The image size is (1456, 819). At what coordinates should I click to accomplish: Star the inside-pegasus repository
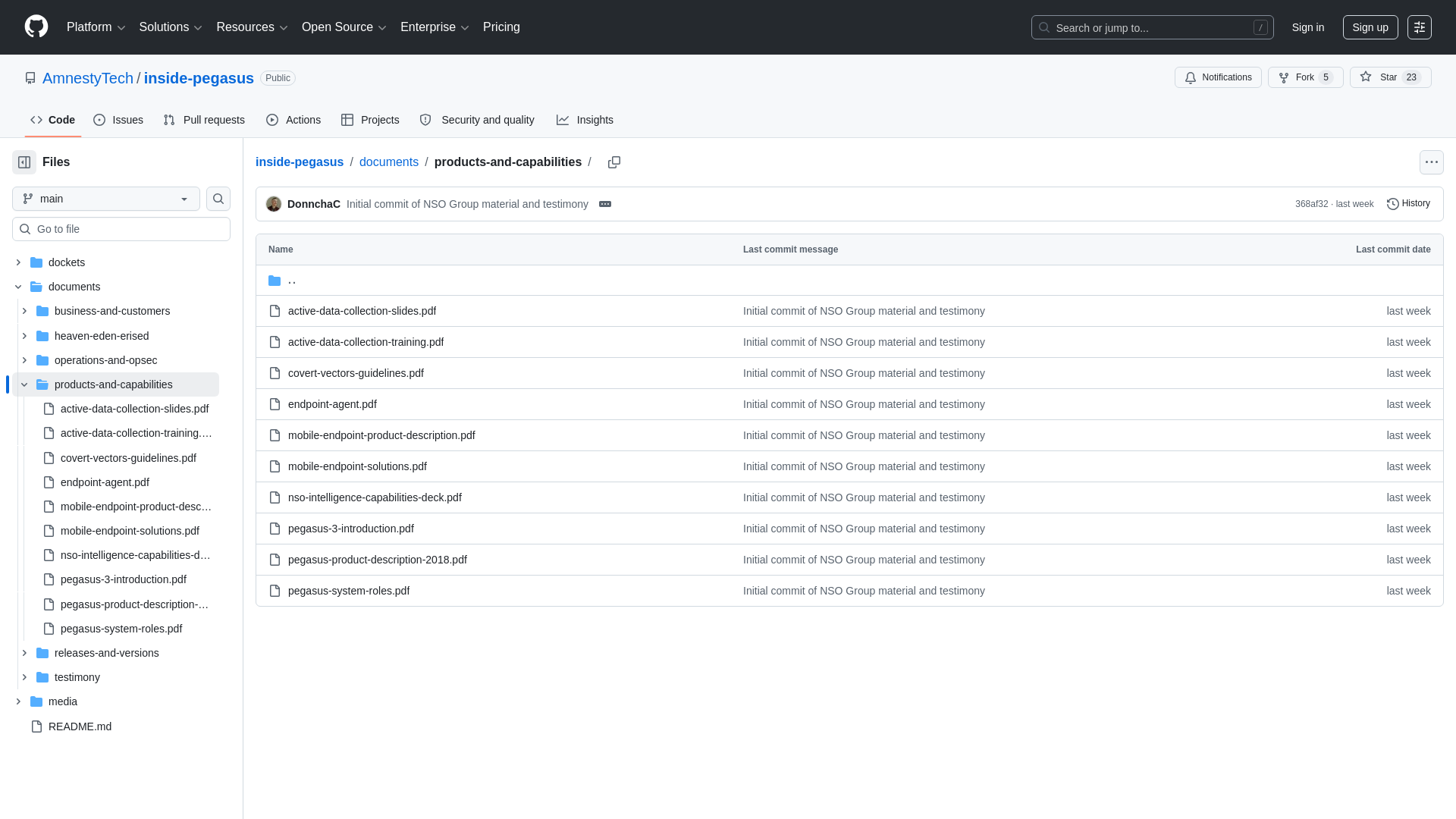click(x=1390, y=77)
